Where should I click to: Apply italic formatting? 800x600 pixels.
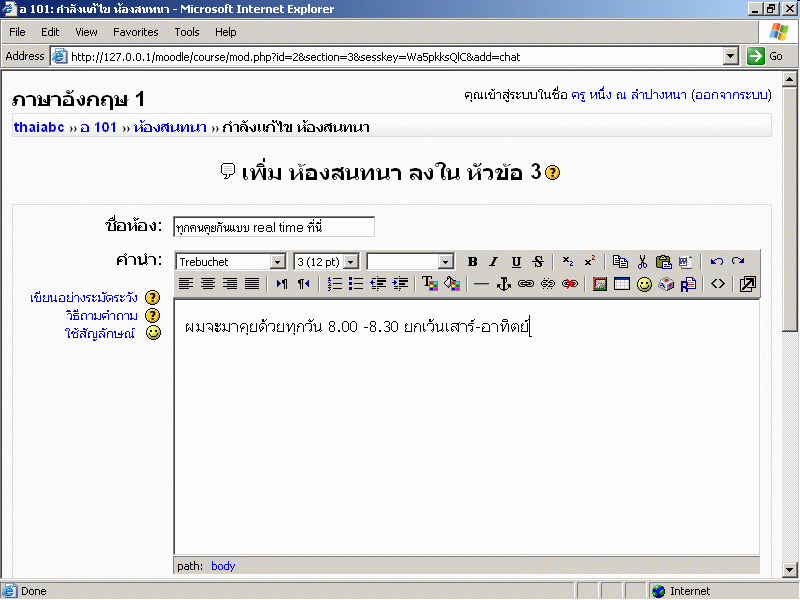tap(493, 262)
